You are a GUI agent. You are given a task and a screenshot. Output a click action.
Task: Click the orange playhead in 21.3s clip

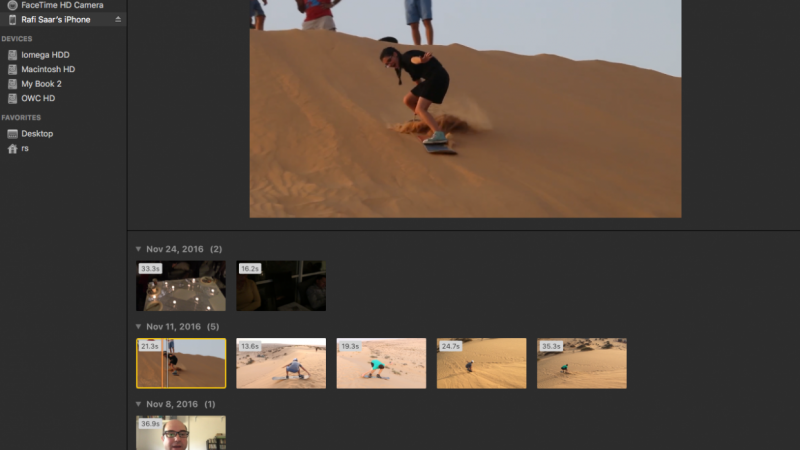tap(163, 363)
